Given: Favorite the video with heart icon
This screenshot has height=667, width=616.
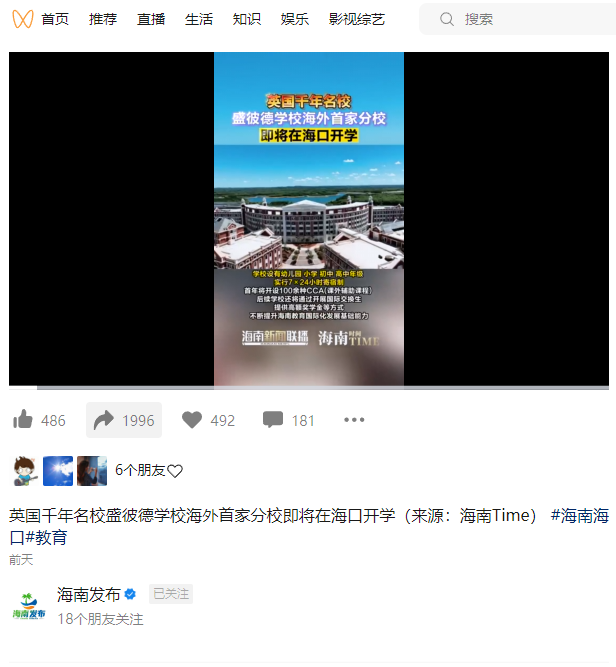Looking at the screenshot, I should tap(192, 420).
